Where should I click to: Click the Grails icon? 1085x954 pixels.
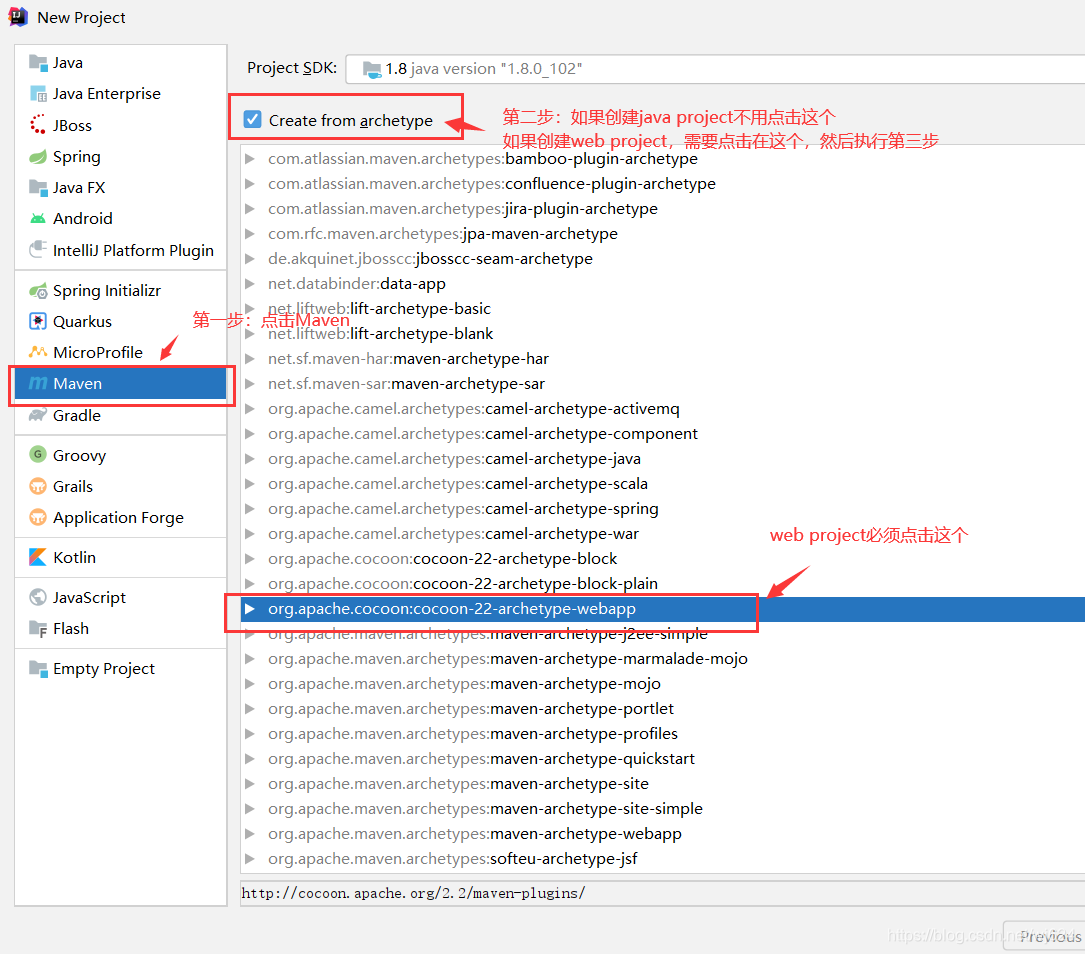38,486
